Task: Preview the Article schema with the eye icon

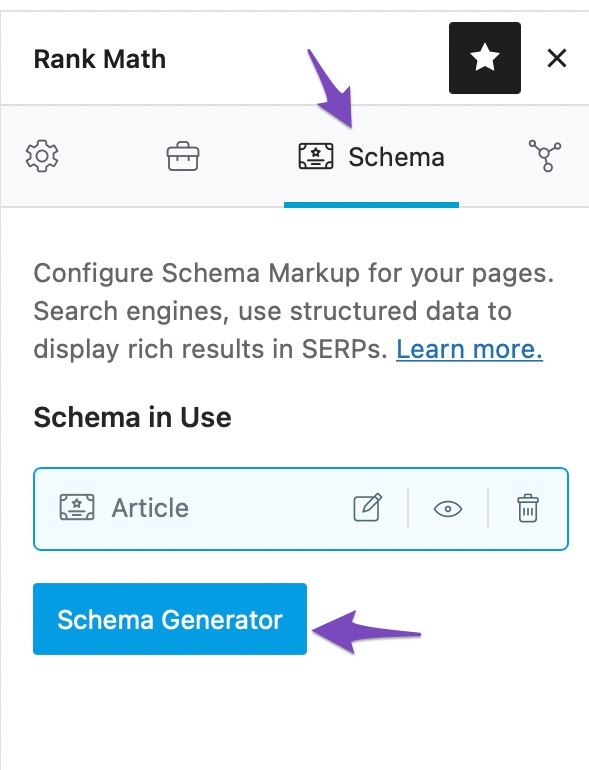Action: pos(448,509)
